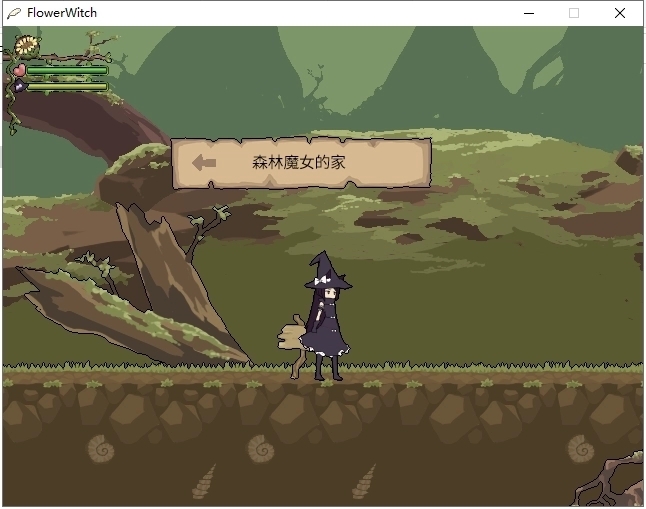Click the pink heart health icon
The height and width of the screenshot is (509, 646).
pyautogui.click(x=18, y=70)
